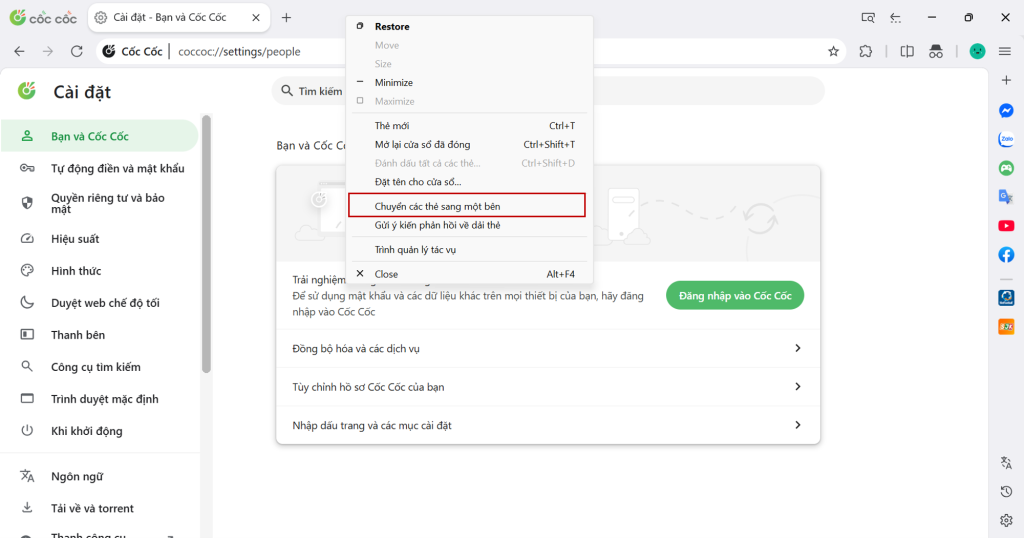
Task: Reload the current page
Action: 76,52
